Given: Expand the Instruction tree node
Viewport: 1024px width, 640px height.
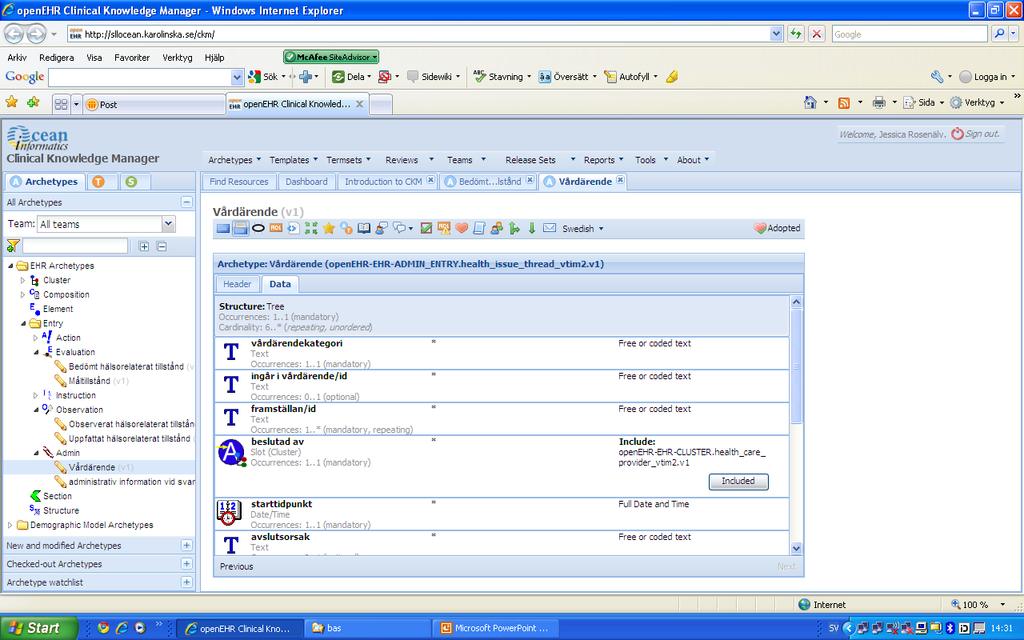Looking at the screenshot, I should [x=35, y=395].
